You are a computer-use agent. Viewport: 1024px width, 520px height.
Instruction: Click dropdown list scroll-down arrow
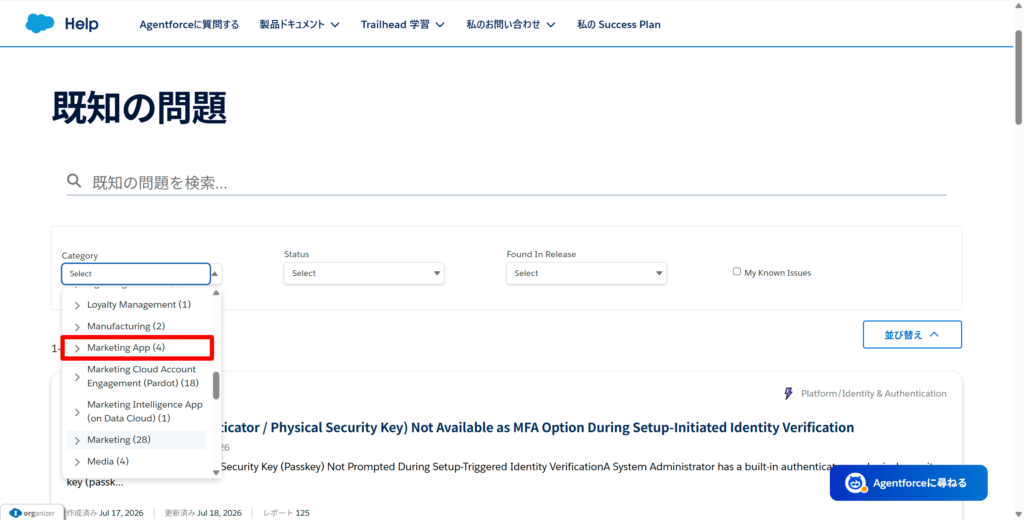[216, 472]
